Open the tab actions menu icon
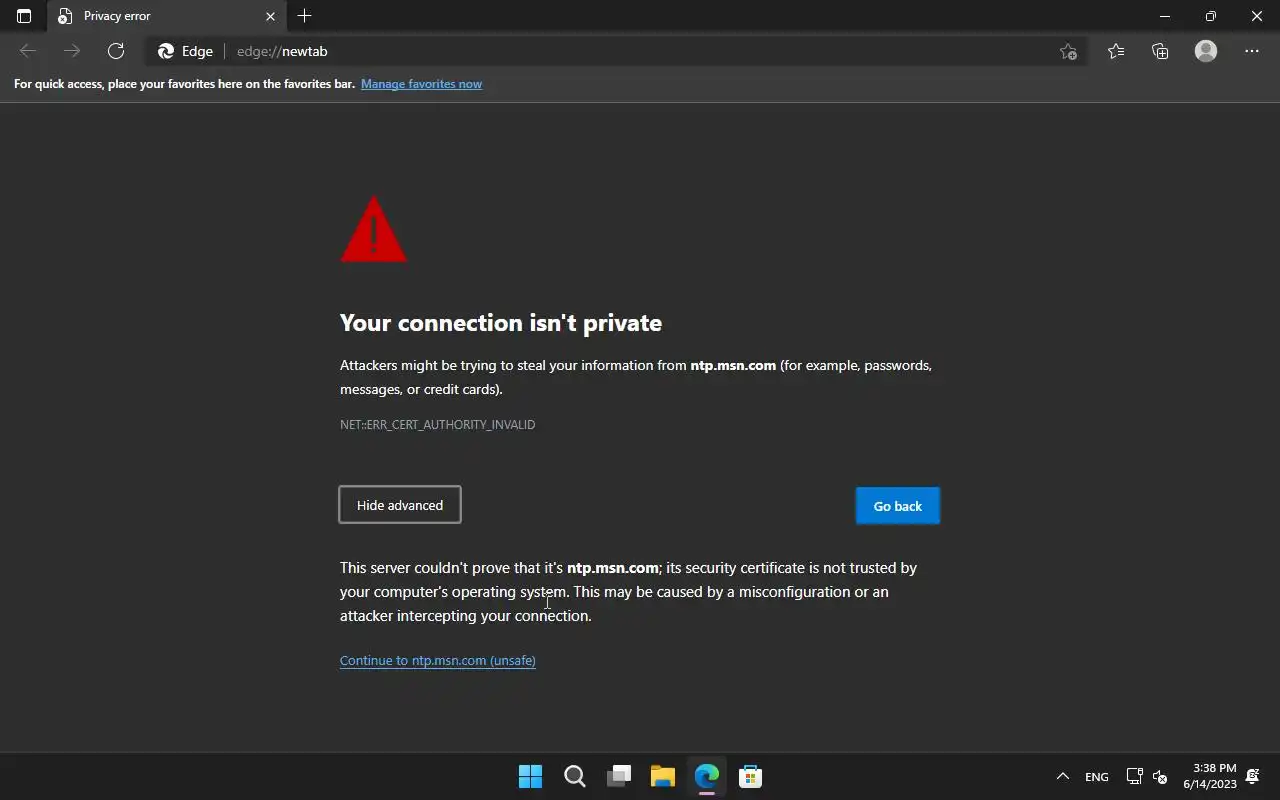1280x800 pixels. point(24,16)
